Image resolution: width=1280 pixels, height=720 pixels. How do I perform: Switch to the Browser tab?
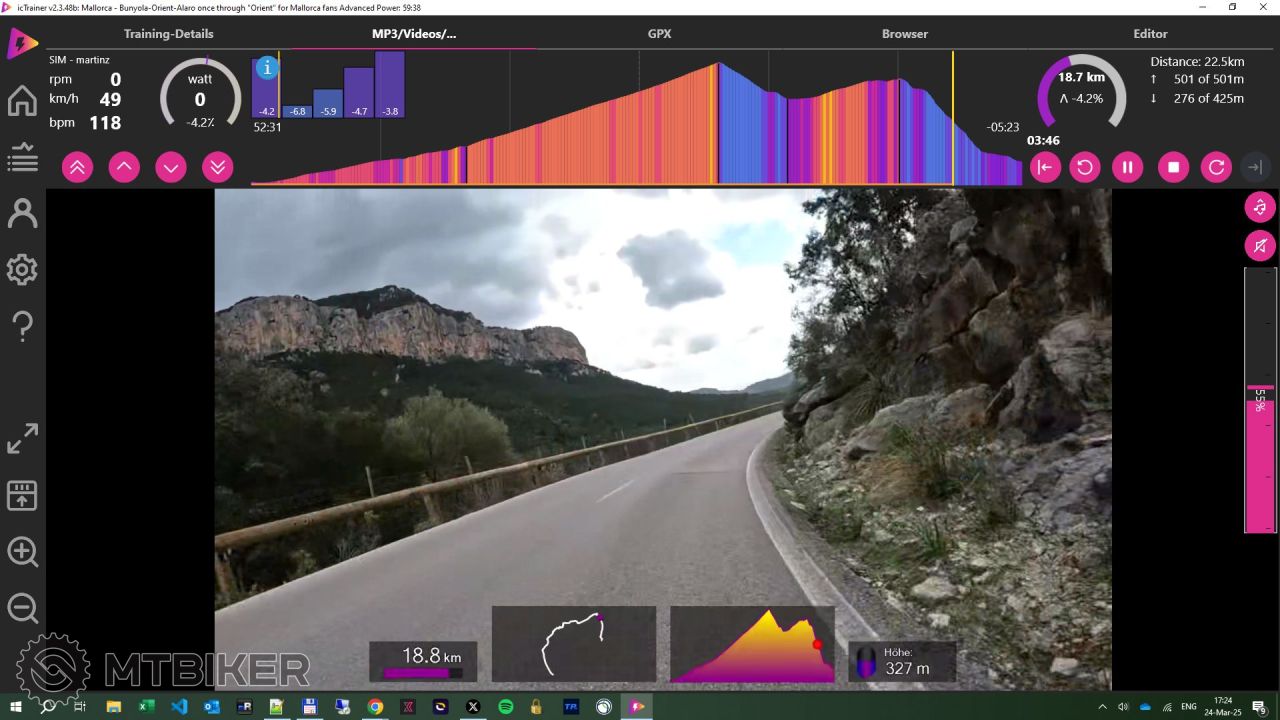click(905, 34)
